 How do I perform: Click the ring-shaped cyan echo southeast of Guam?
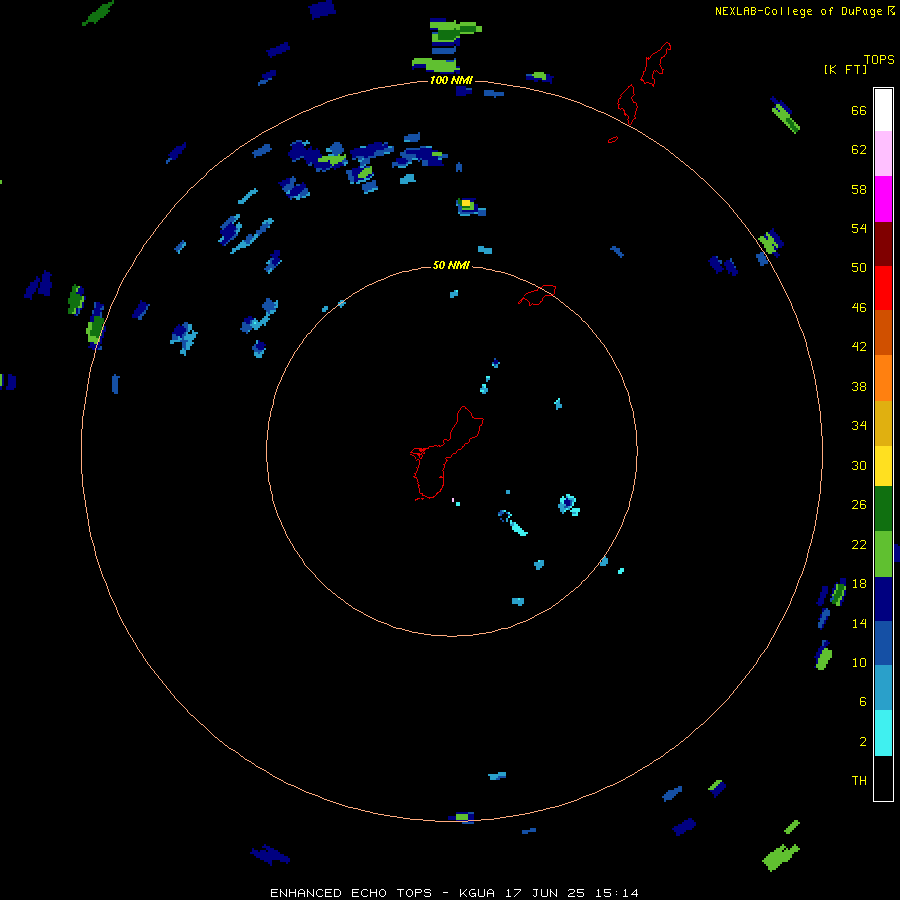[568, 504]
